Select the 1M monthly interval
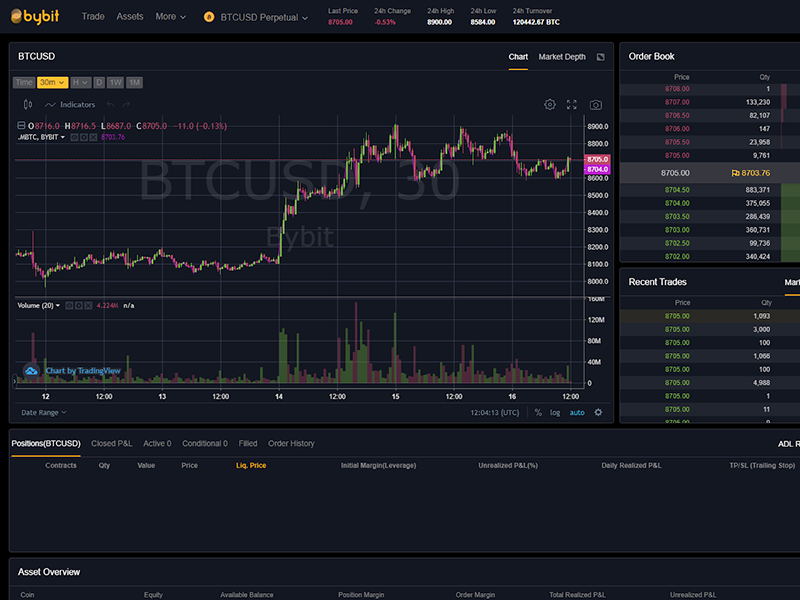This screenshot has height=600, width=800. pyautogui.click(x=134, y=82)
